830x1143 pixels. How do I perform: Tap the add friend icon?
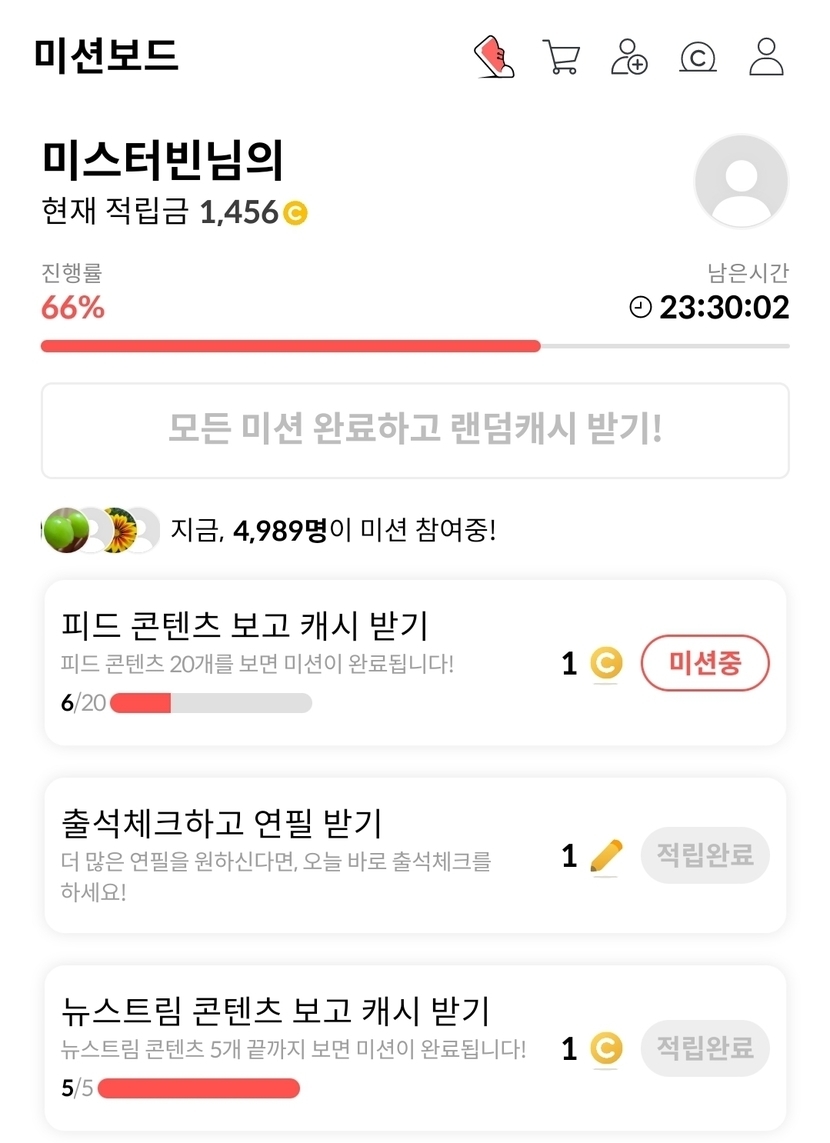(x=629, y=57)
